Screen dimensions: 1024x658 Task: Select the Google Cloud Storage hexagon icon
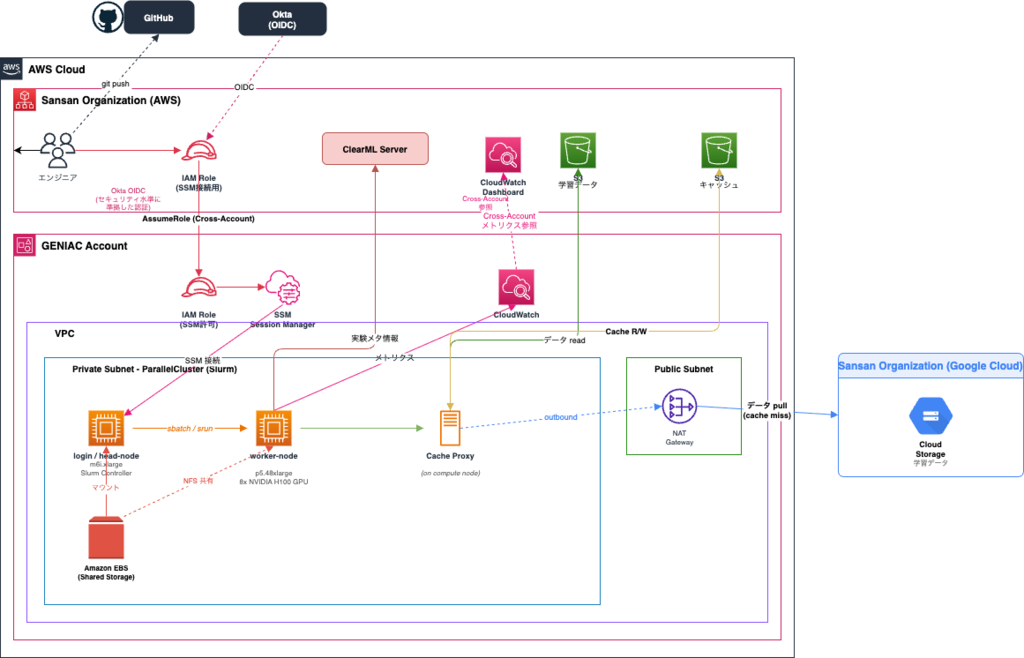click(x=931, y=416)
